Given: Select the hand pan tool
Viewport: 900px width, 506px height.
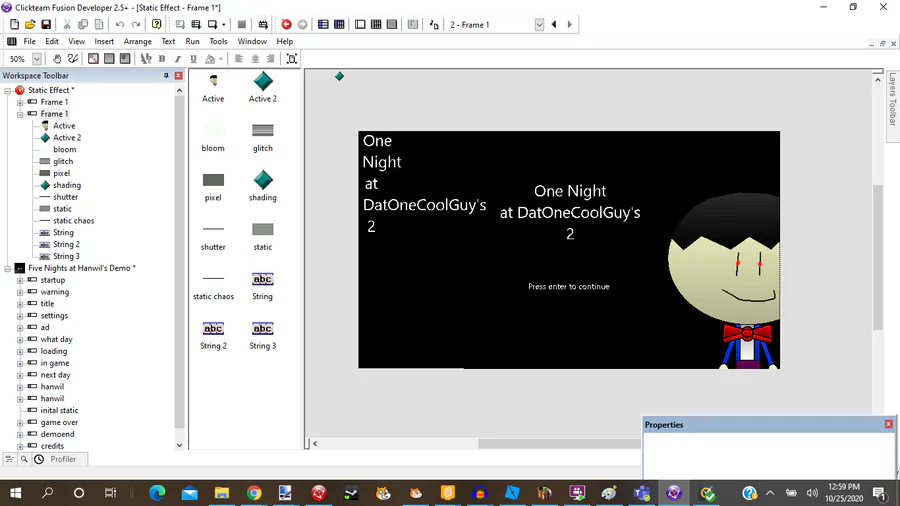Looking at the screenshot, I should coord(57,59).
